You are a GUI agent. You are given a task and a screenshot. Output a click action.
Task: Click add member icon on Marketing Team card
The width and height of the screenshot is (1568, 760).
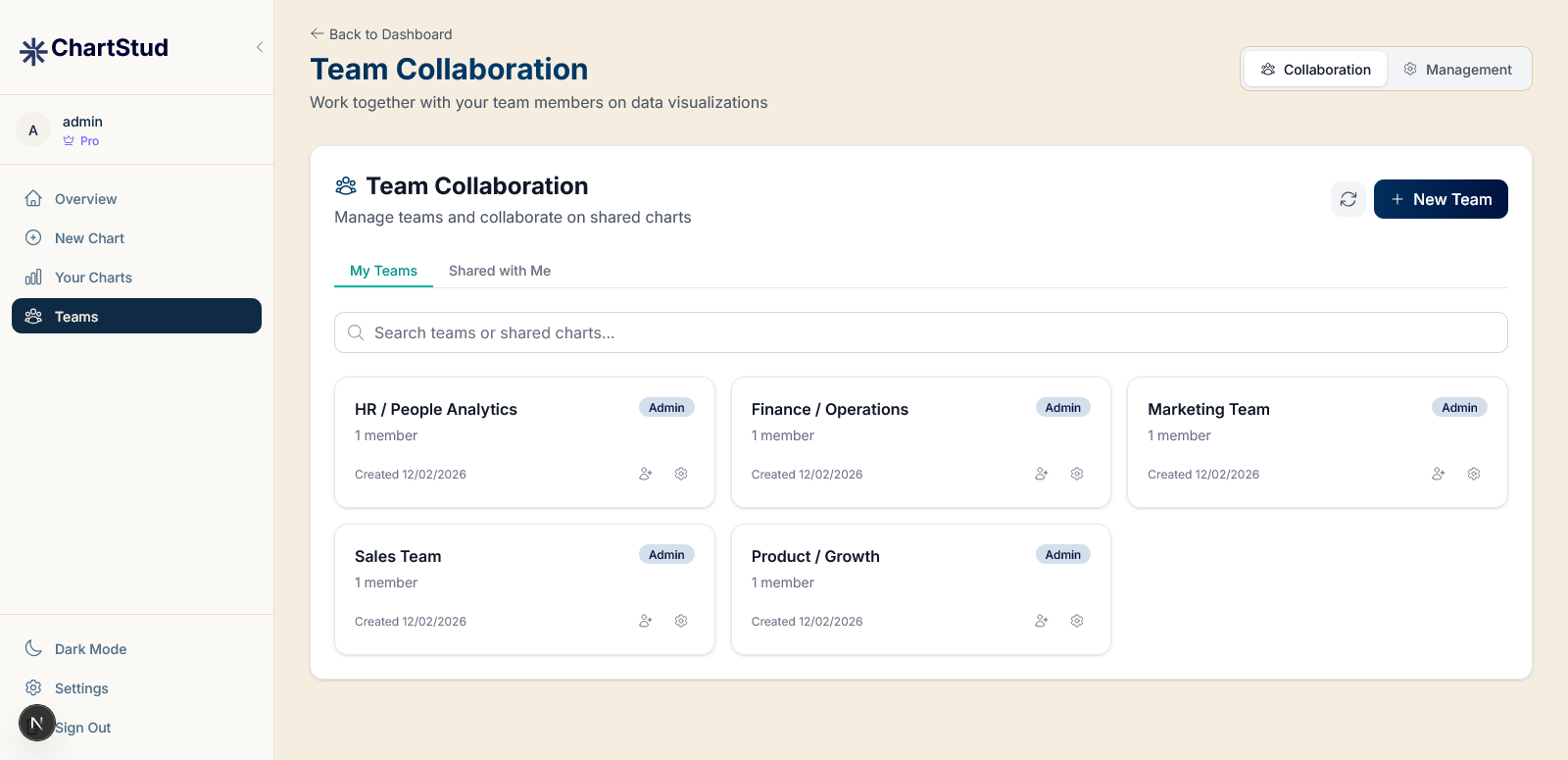pyautogui.click(x=1438, y=474)
